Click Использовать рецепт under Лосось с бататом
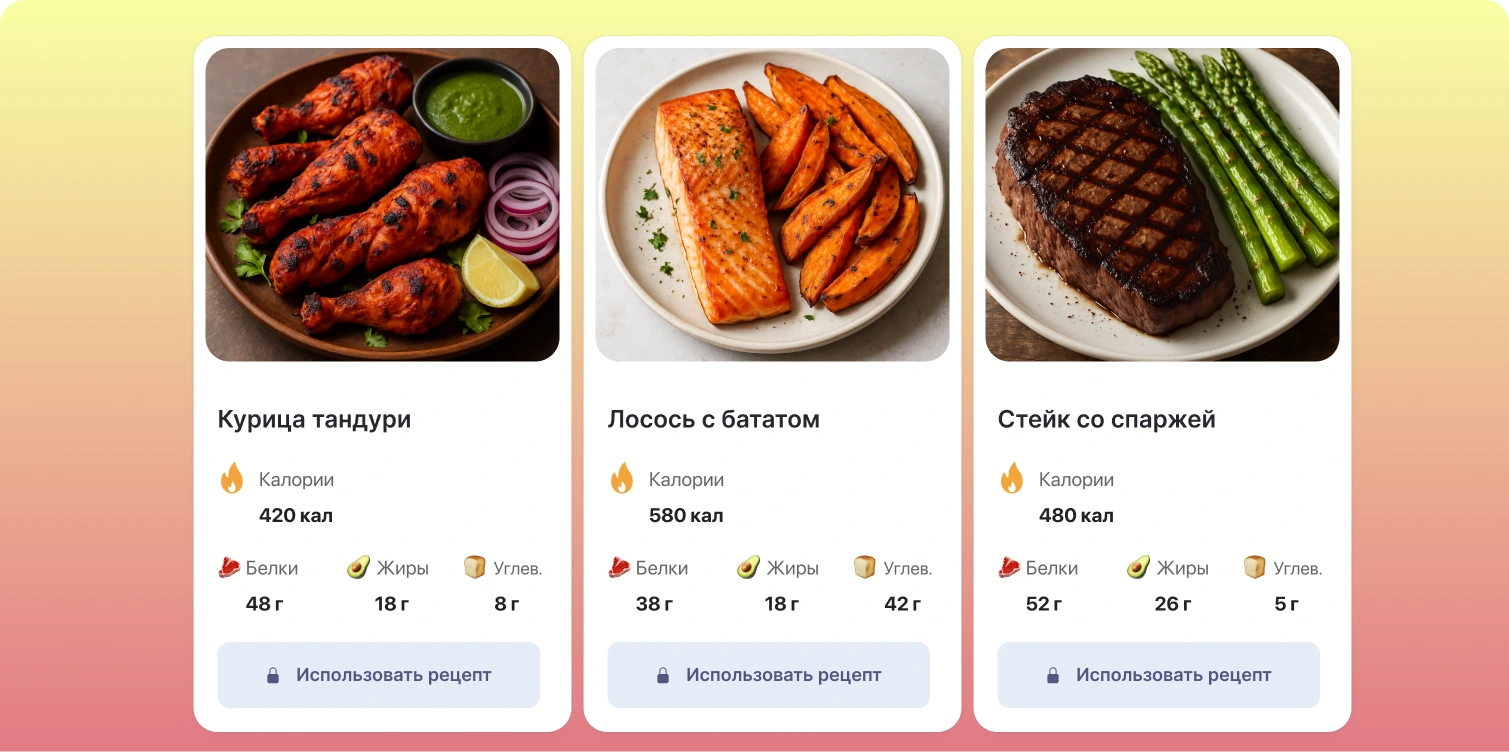Viewport: 1509px width, 752px height. (x=768, y=675)
